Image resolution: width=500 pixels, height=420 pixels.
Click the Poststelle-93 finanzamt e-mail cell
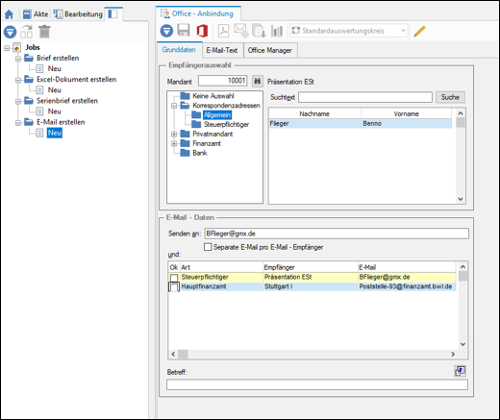coord(406,287)
